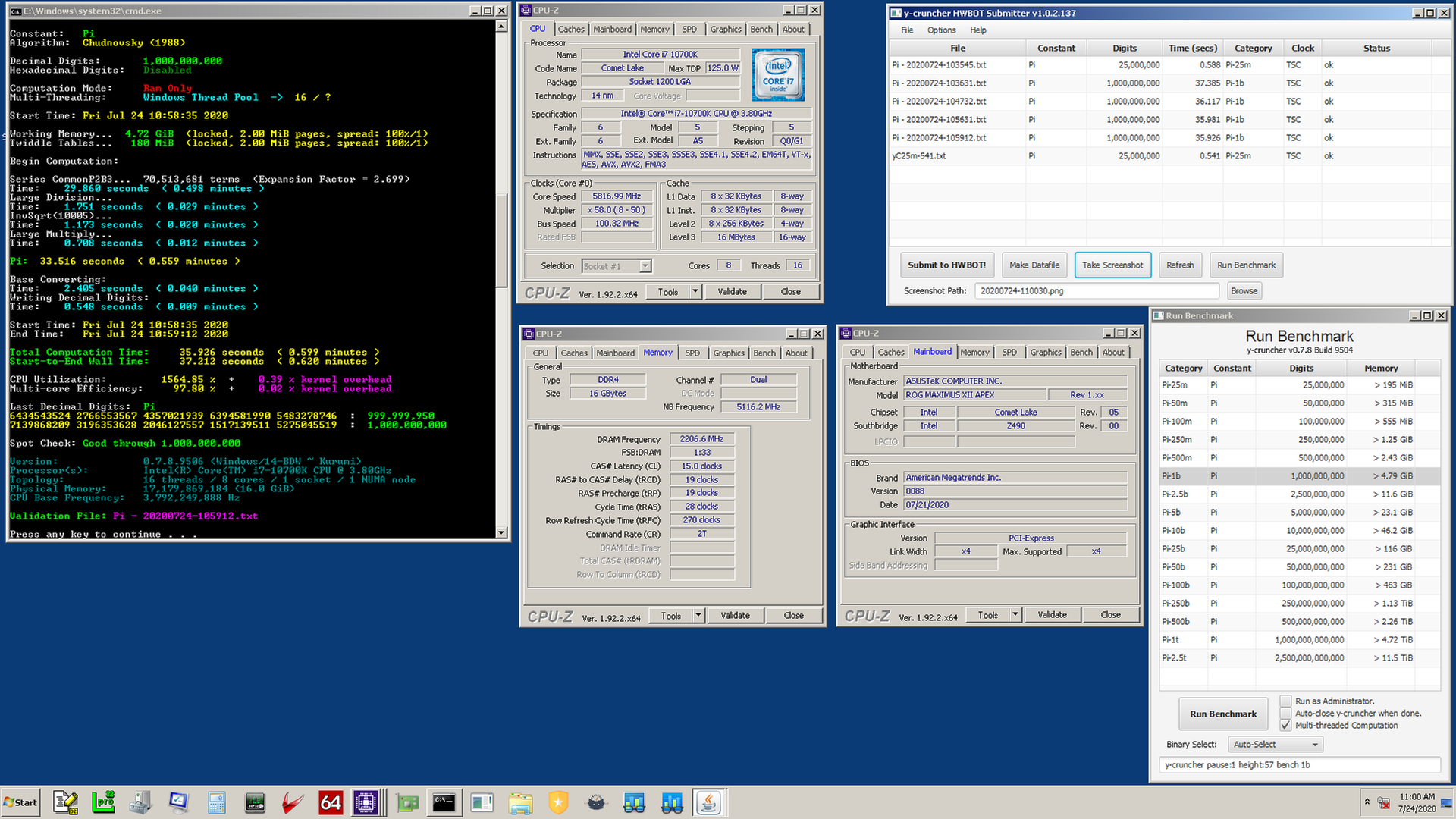Screen dimensions: 1456x819
Task: Switch to cmd.exe taskbar button
Action: (444, 802)
